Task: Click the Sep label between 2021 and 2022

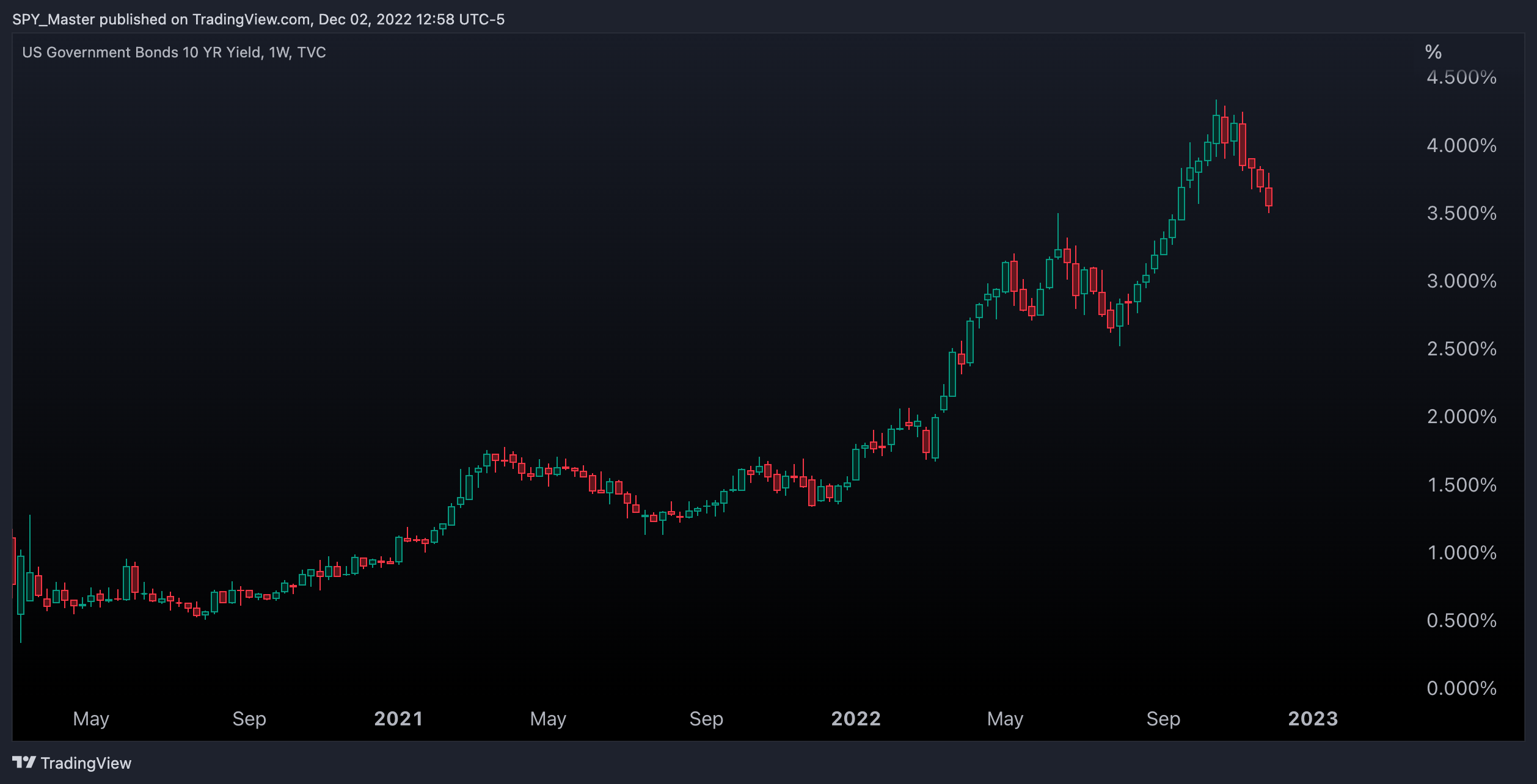Action: (x=706, y=719)
